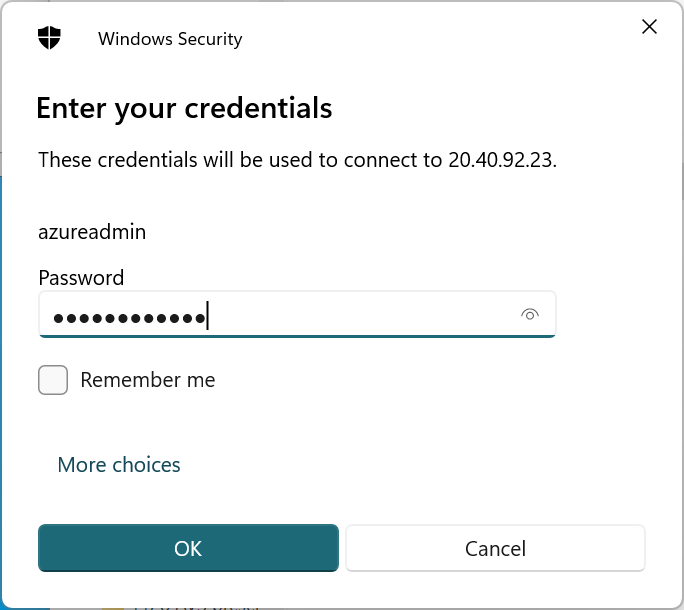This screenshot has width=684, height=610.
Task: Expand More choices for other accounts
Action: click(x=119, y=465)
